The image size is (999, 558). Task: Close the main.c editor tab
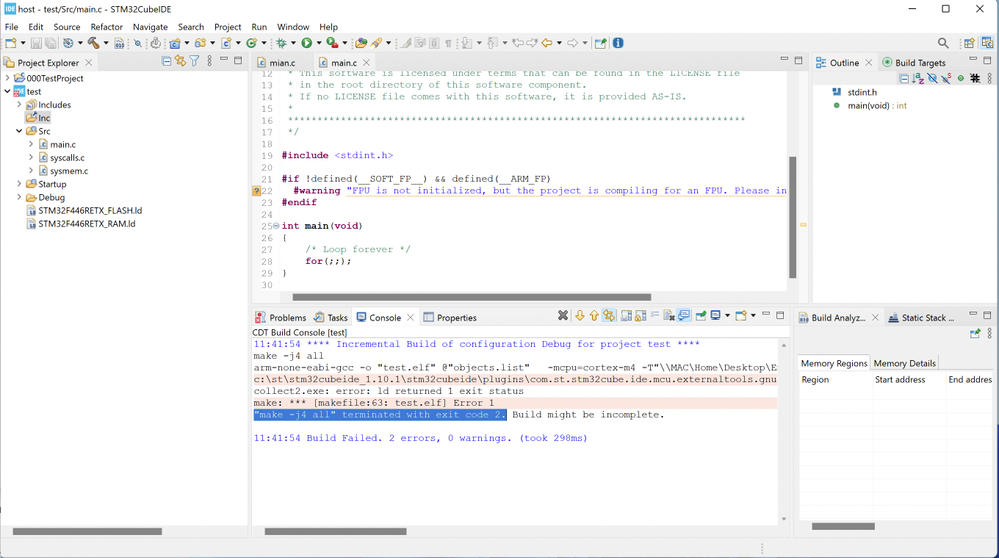pos(366,62)
